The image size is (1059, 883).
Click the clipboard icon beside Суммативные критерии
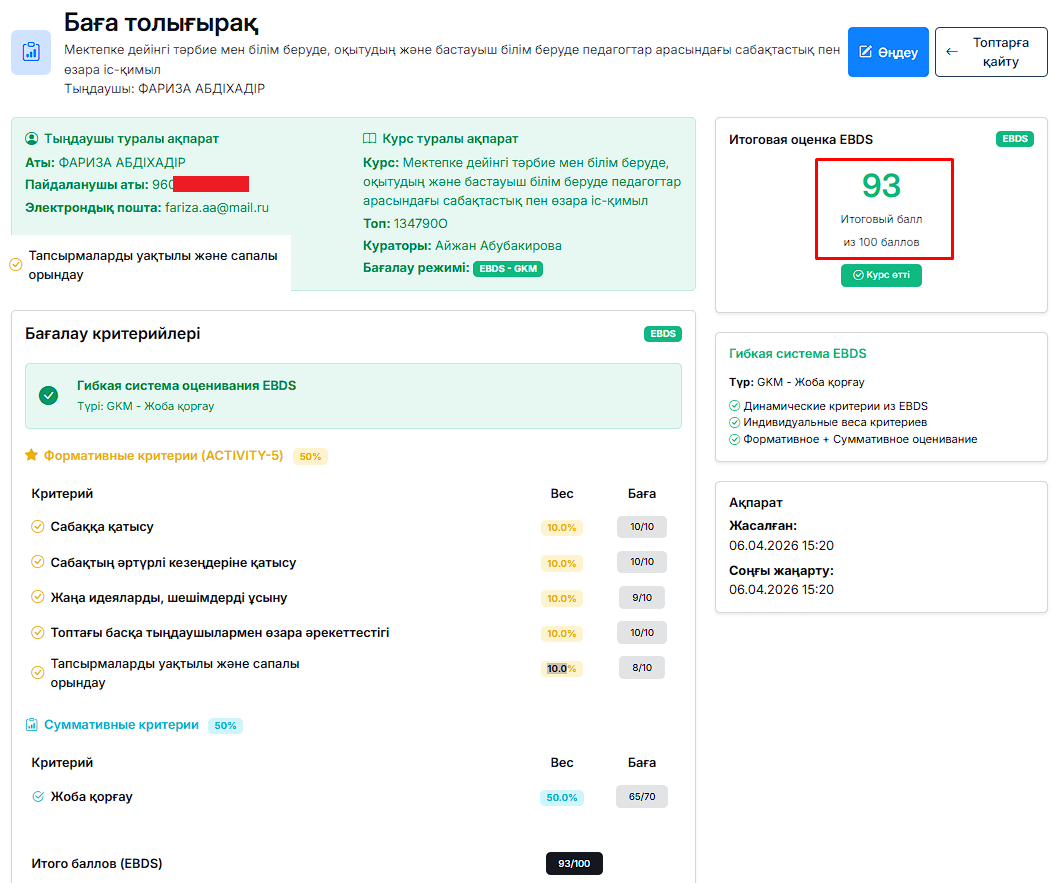pos(32,725)
